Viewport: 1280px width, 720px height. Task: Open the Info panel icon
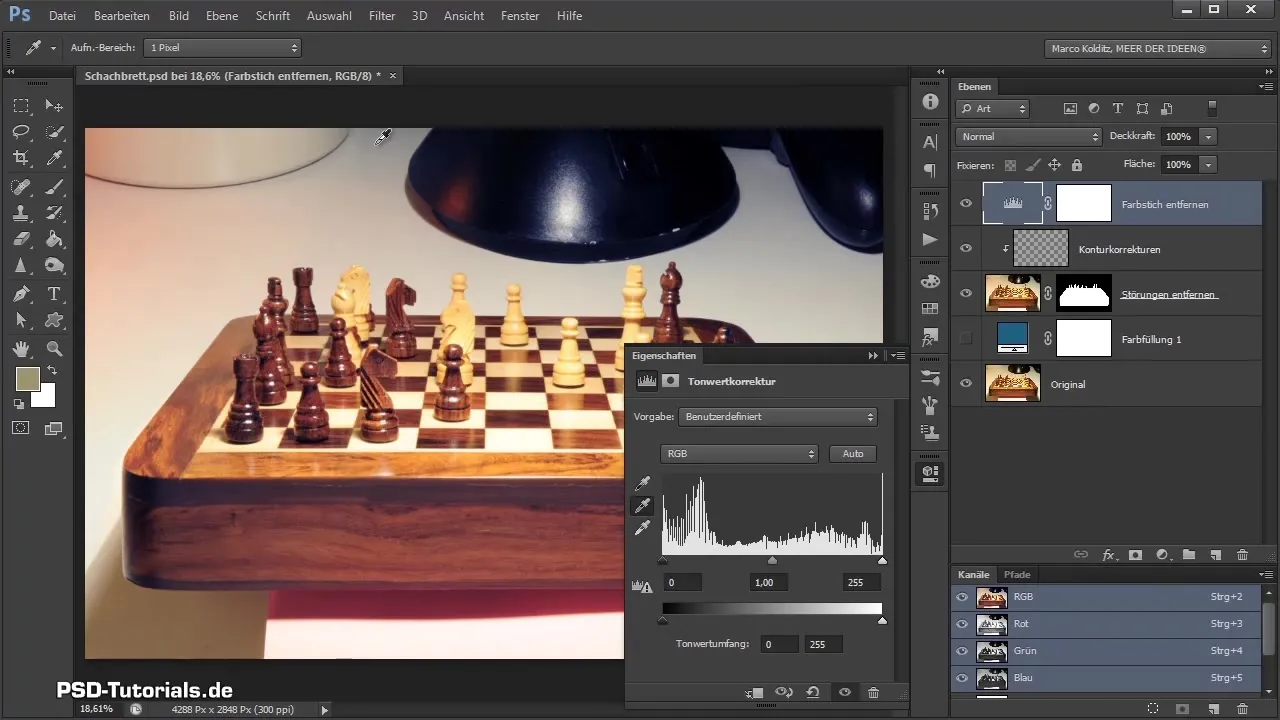pyautogui.click(x=930, y=102)
